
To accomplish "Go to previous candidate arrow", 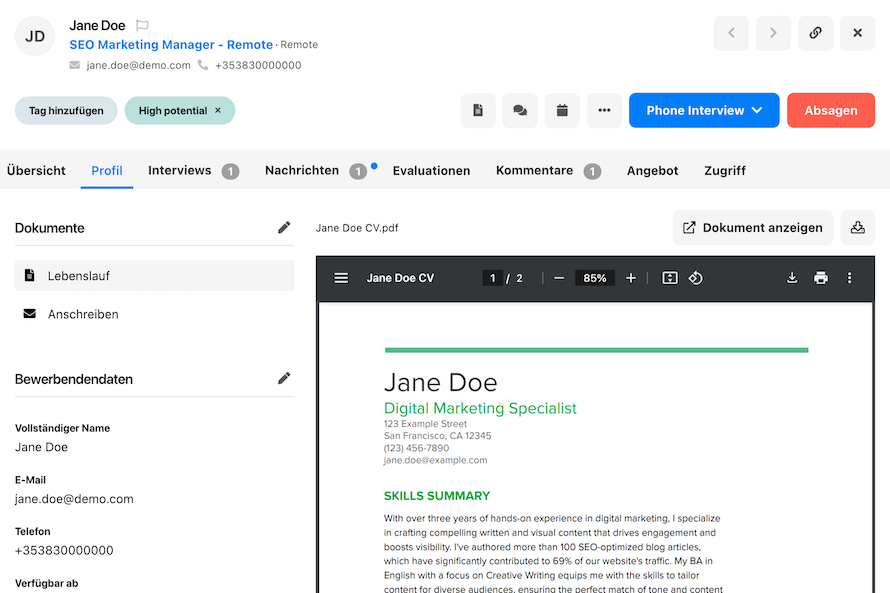I will (x=731, y=33).
